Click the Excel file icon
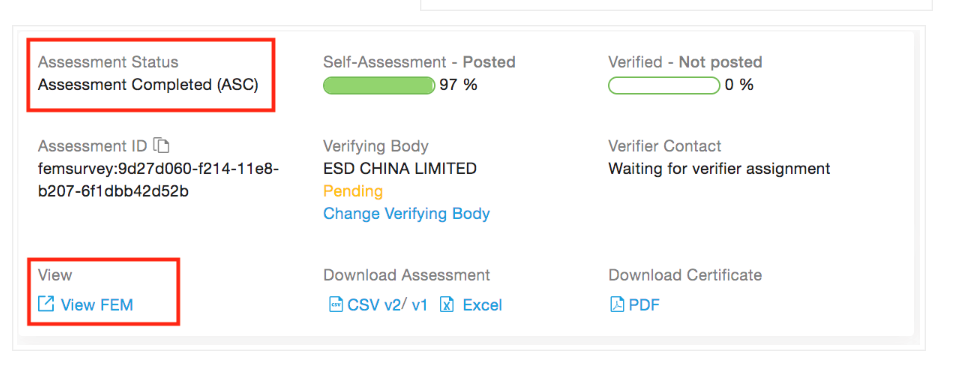This screenshot has width=956, height=375. click(x=448, y=304)
